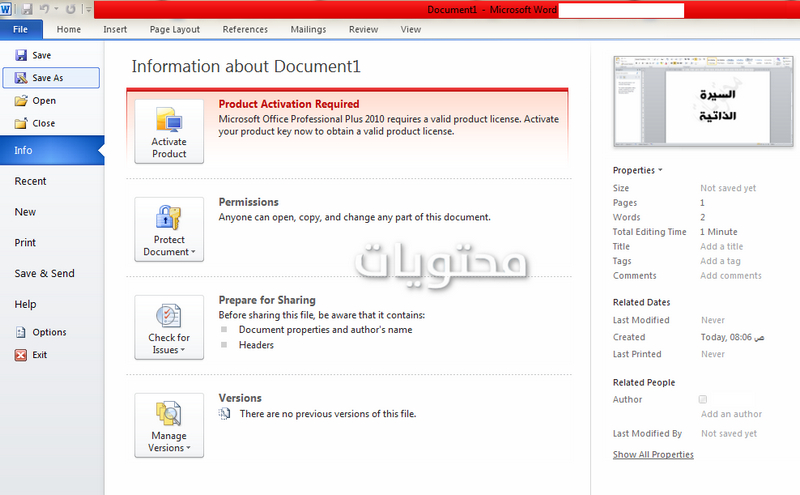Open the Review tab
The height and width of the screenshot is (495, 800).
click(x=363, y=30)
